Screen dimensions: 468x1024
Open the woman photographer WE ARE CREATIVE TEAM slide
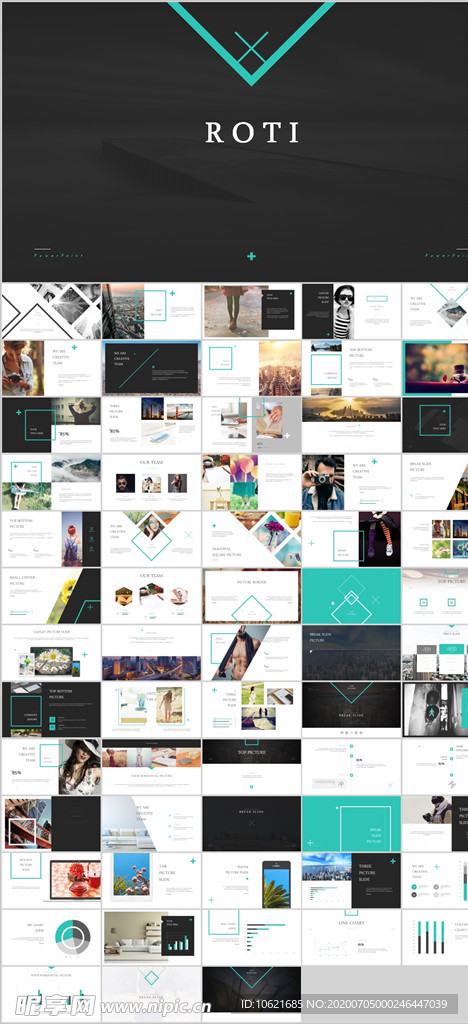pos(52,368)
